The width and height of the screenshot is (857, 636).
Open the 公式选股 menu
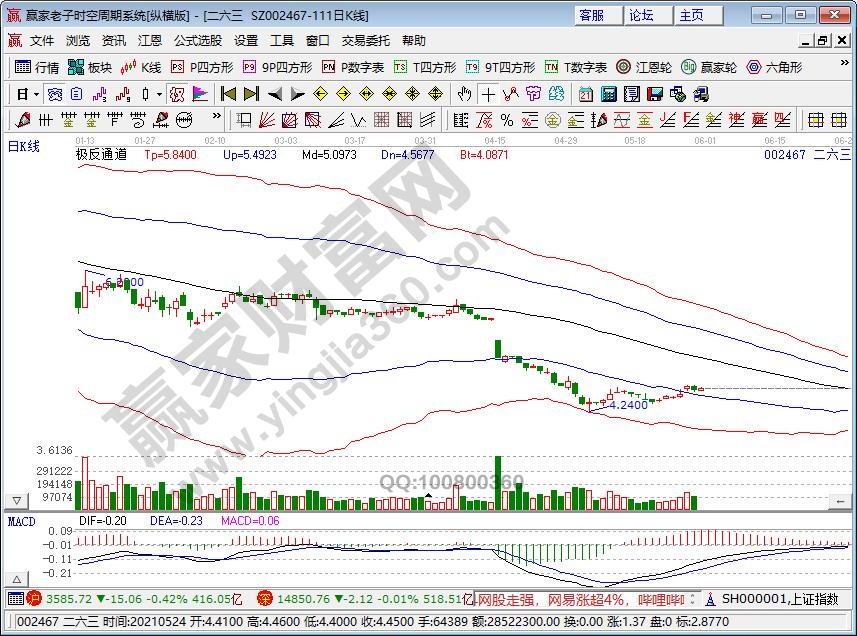pos(198,41)
